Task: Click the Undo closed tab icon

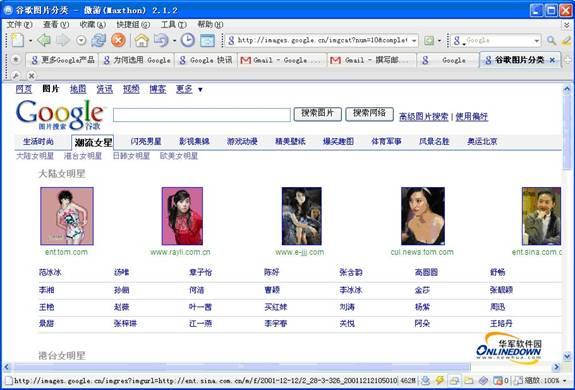Action: coord(161,40)
